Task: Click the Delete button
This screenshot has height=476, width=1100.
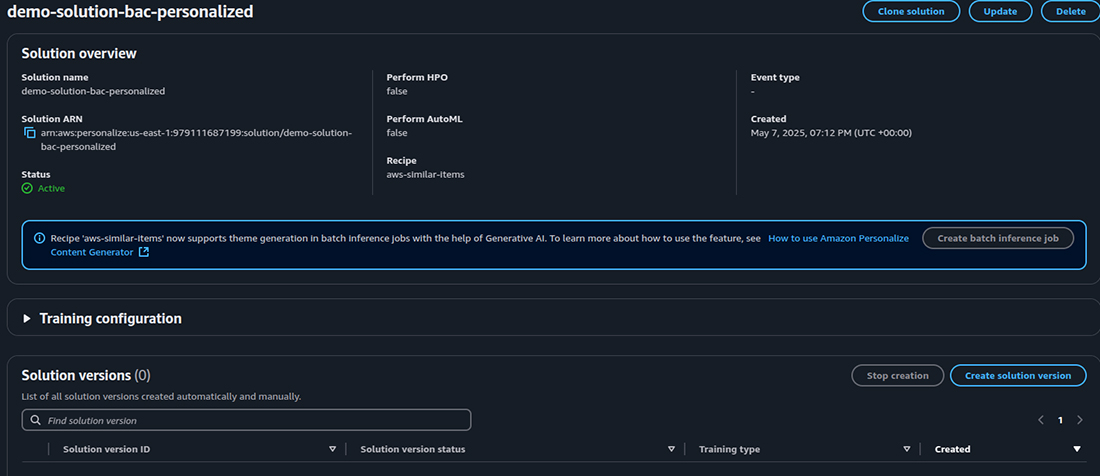Action: (x=1071, y=11)
